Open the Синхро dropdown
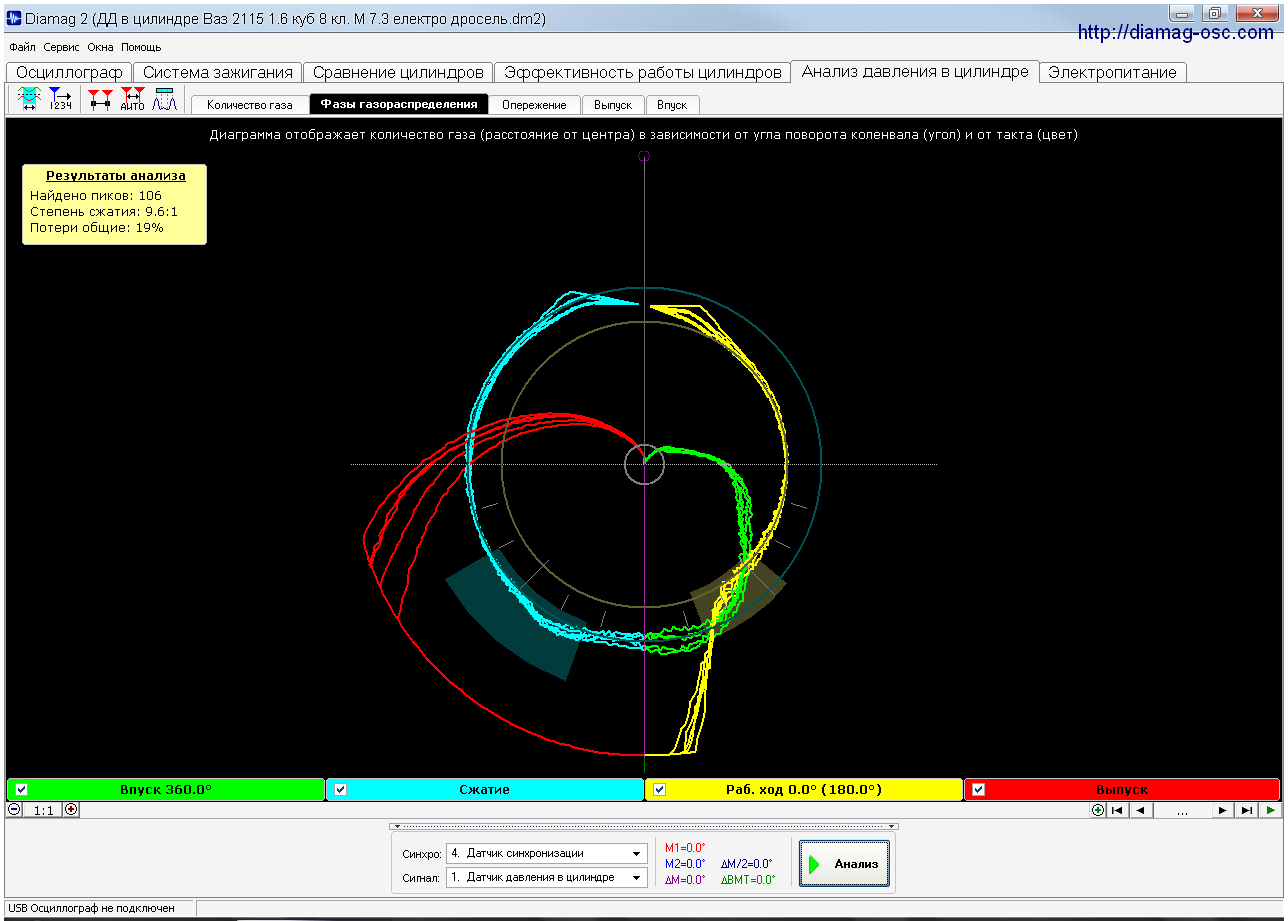The width and height of the screenshot is (1288, 921). (547, 853)
